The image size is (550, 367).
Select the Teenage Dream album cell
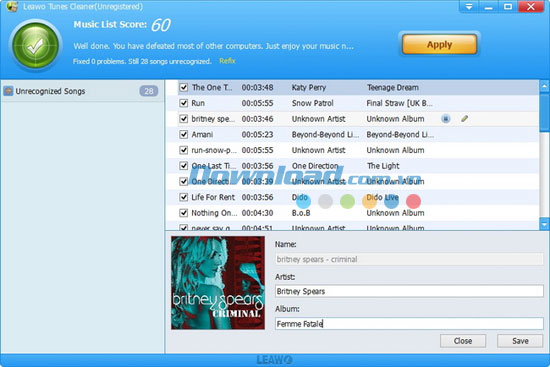click(393, 87)
